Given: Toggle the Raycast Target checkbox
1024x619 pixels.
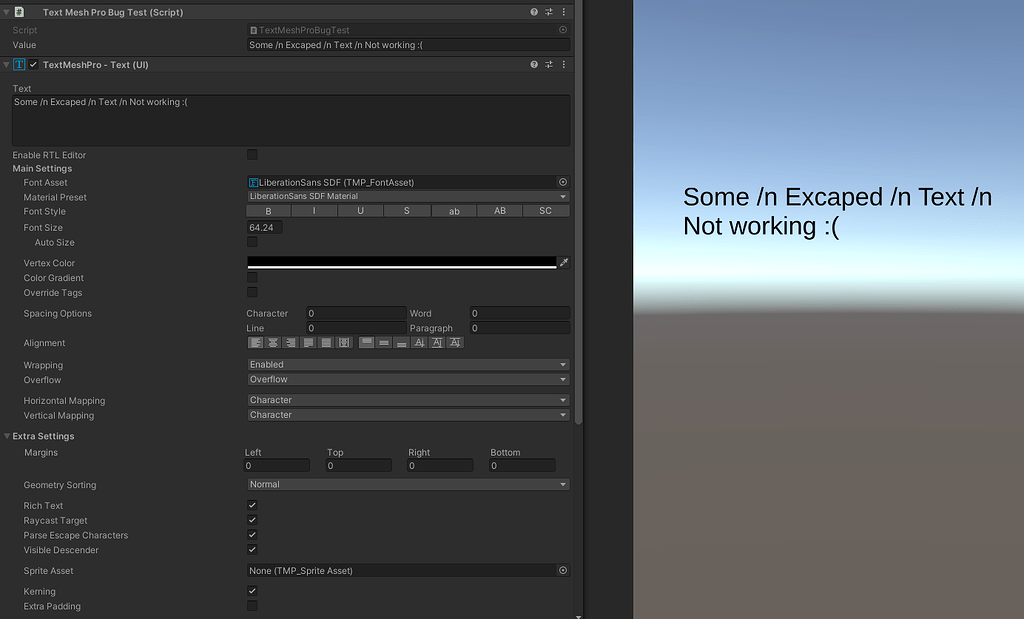Looking at the screenshot, I should (x=252, y=520).
